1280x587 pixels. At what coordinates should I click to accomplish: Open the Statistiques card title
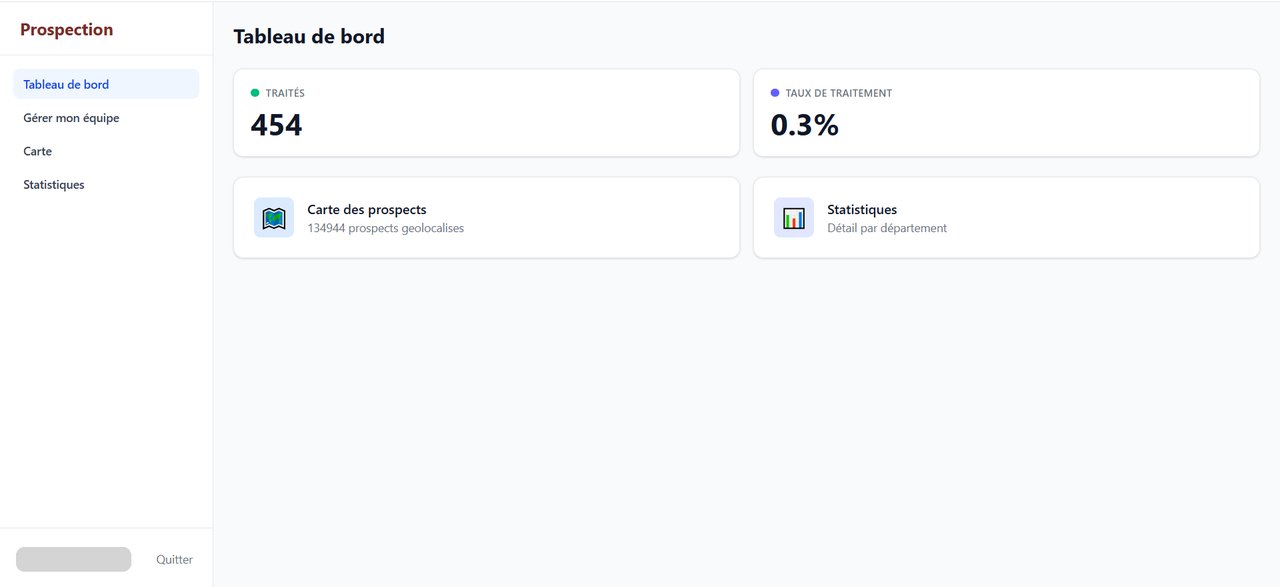(862, 210)
